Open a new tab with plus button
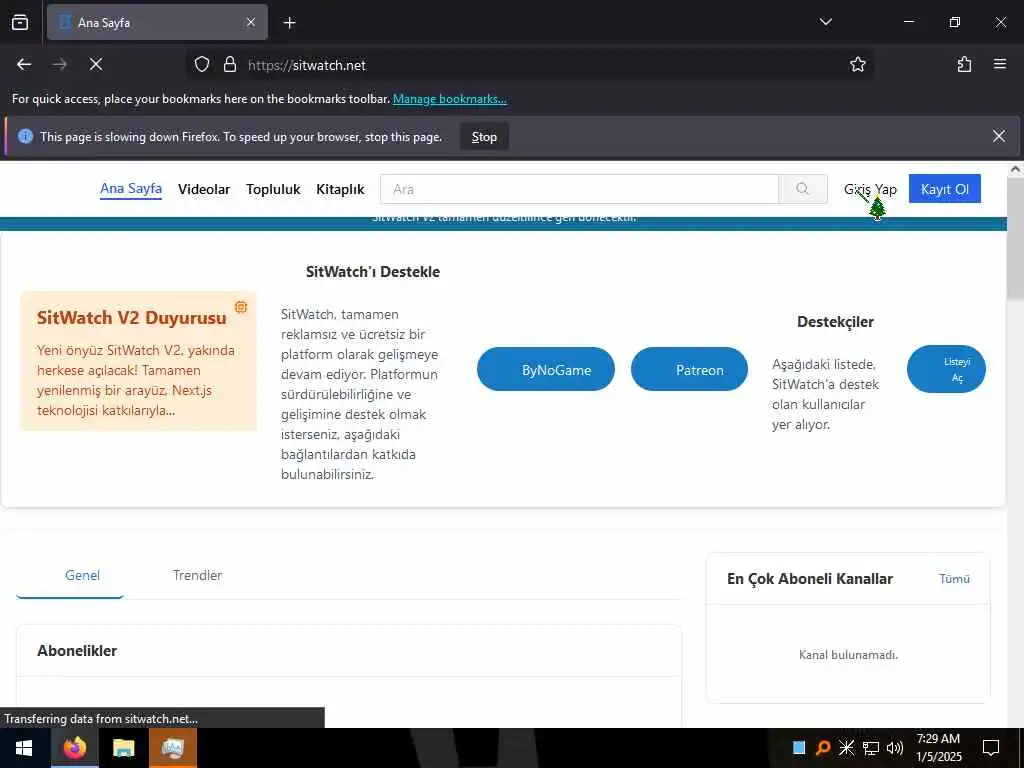This screenshot has height=768, width=1024. [x=289, y=23]
